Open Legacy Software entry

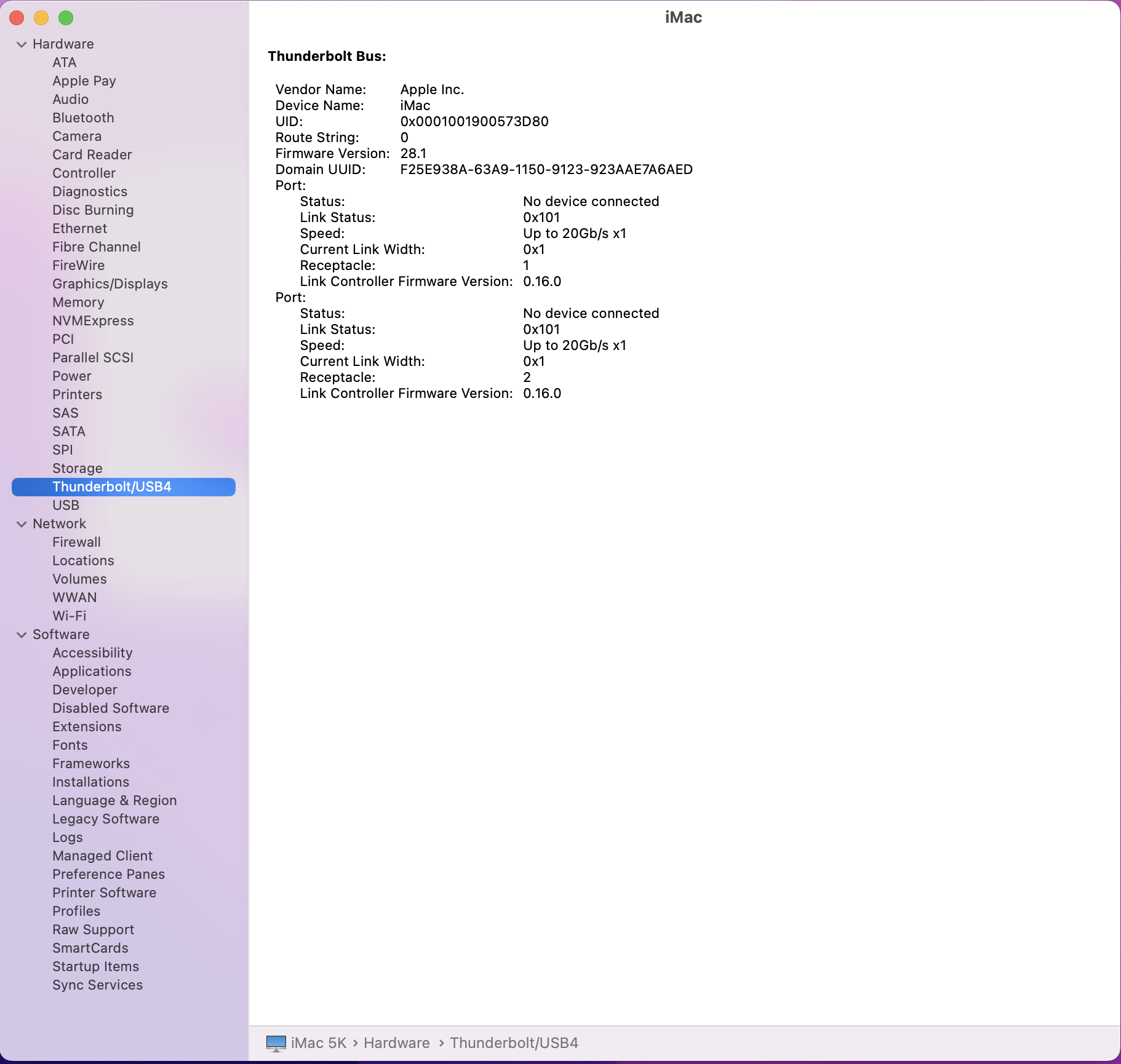tap(106, 819)
